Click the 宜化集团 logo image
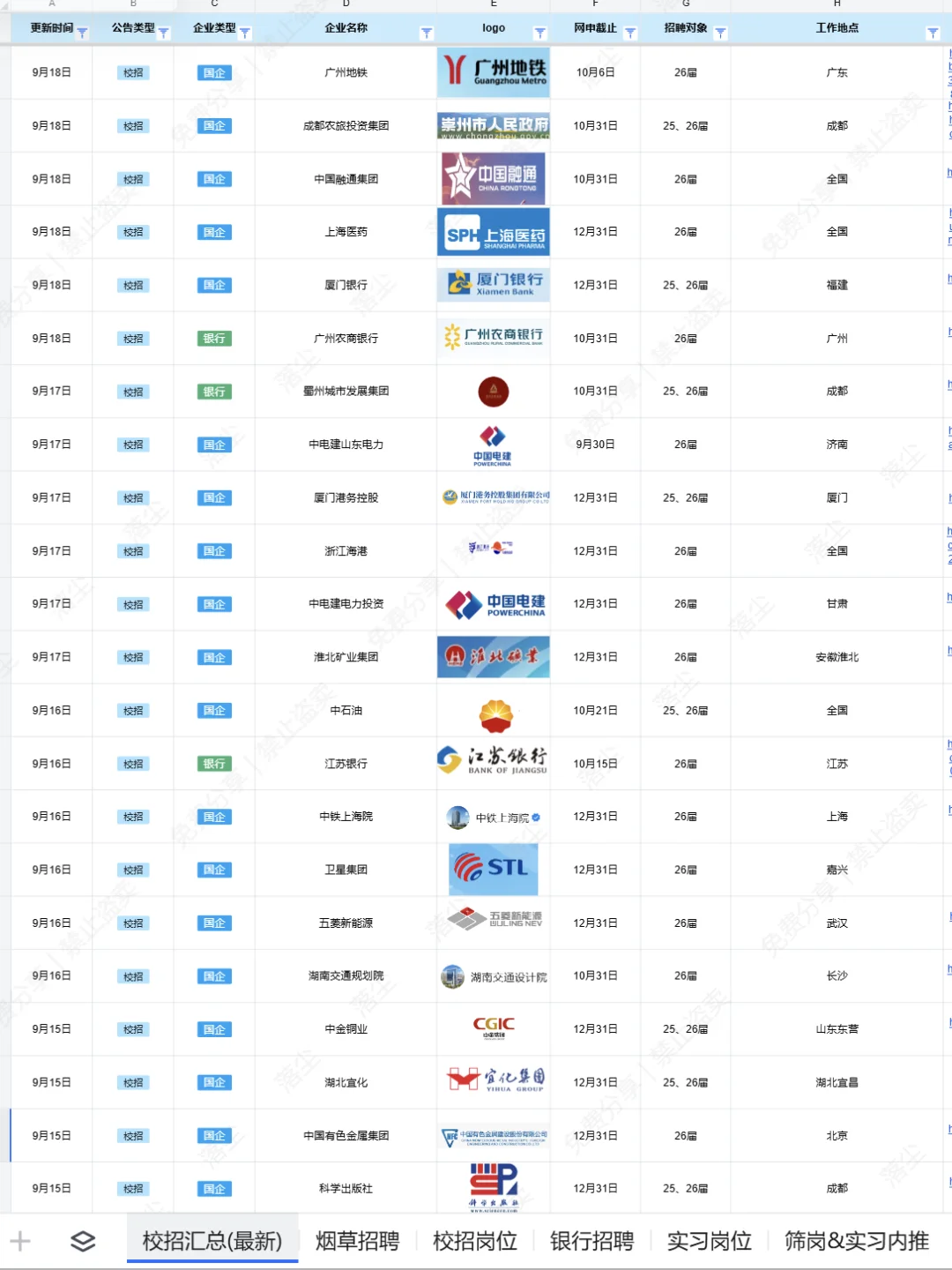 pyautogui.click(x=495, y=1079)
